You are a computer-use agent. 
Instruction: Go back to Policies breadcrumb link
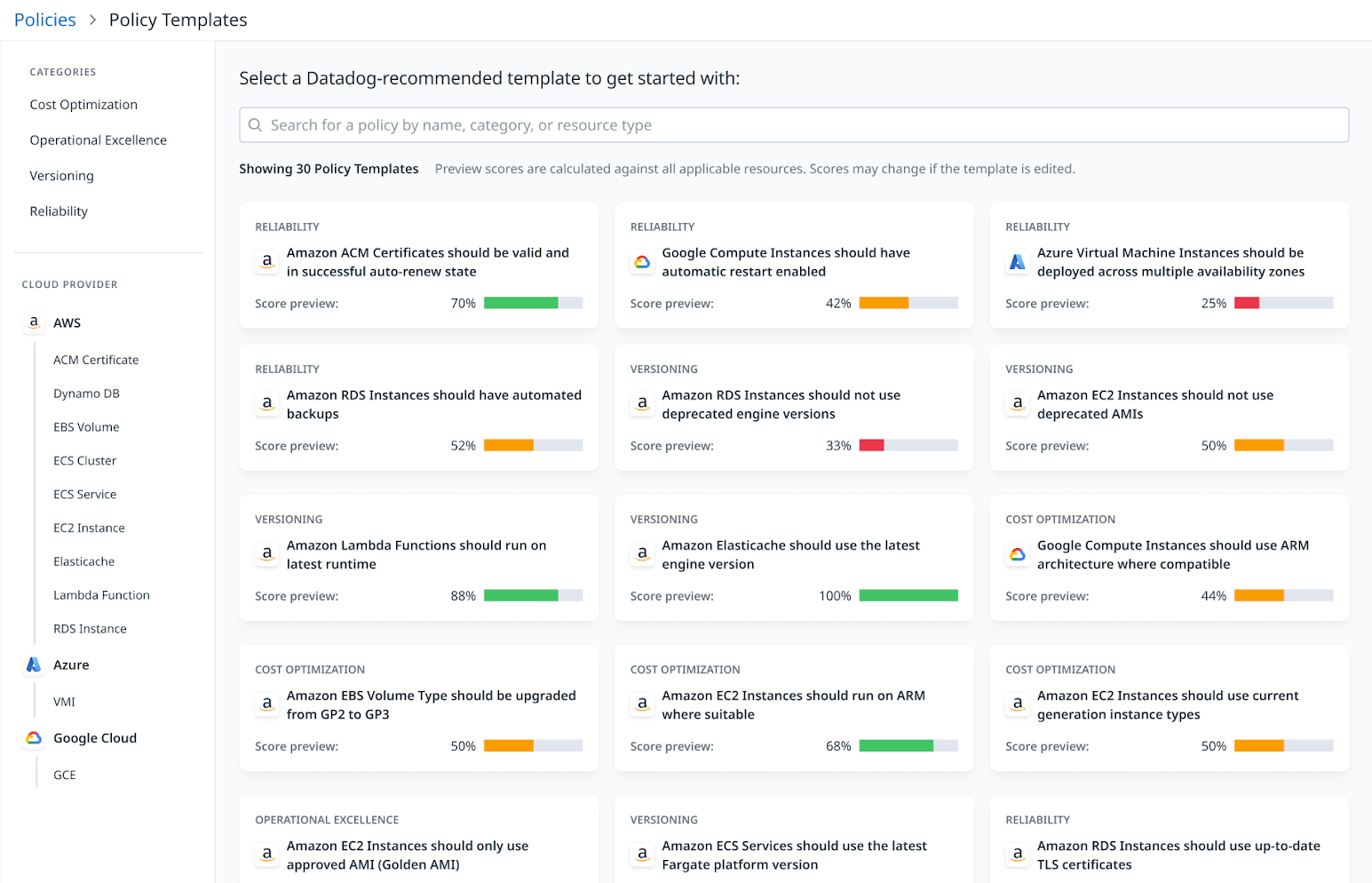45,20
